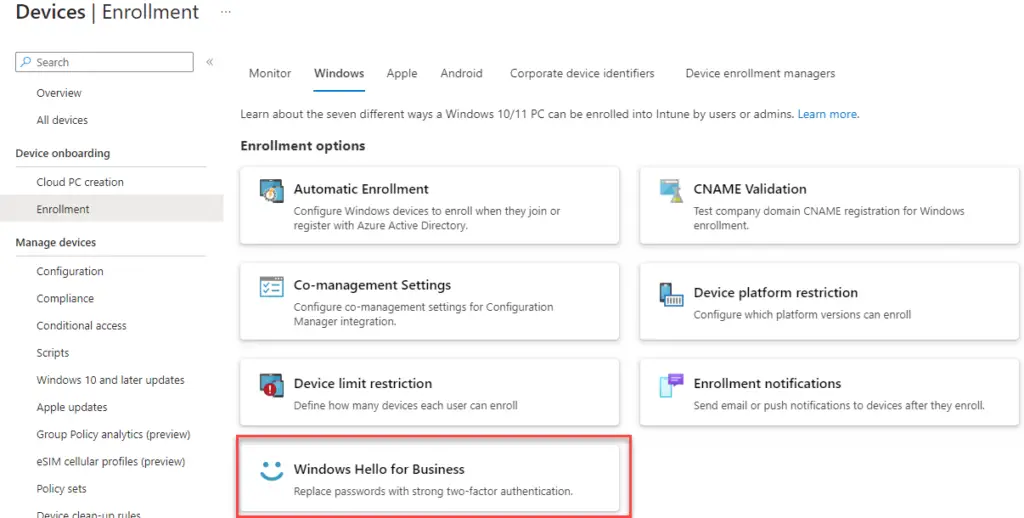Screen dimensions: 1024x518
Task: Select the Windows tab
Action: 339,73
